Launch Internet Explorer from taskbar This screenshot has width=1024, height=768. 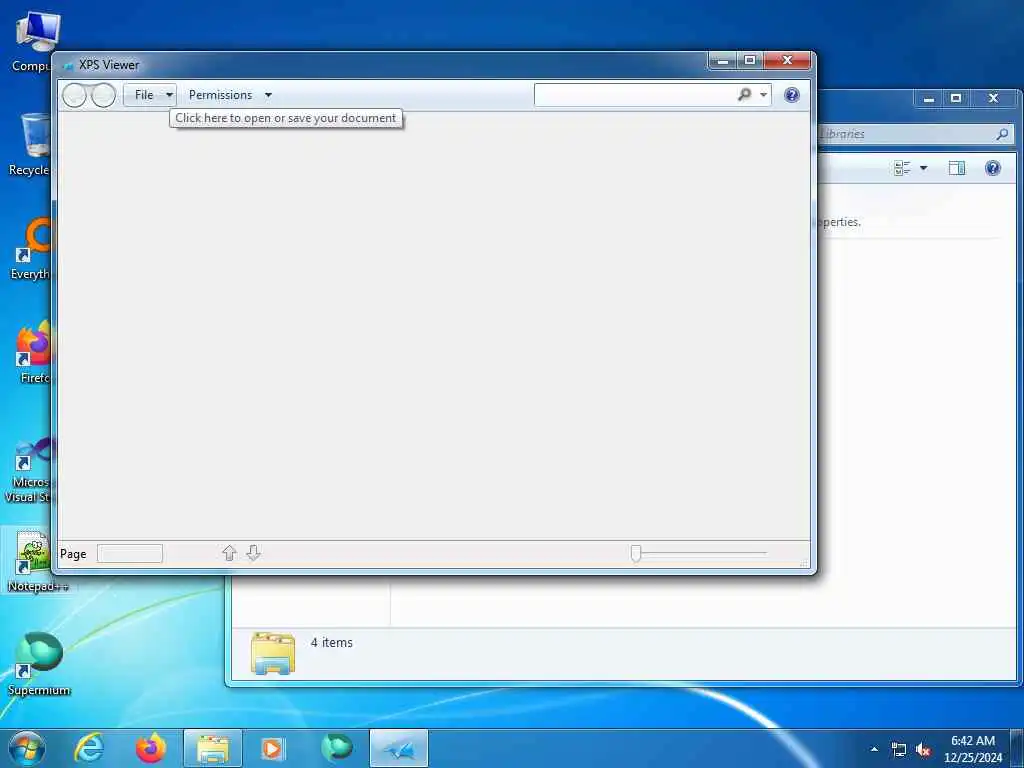tap(88, 748)
